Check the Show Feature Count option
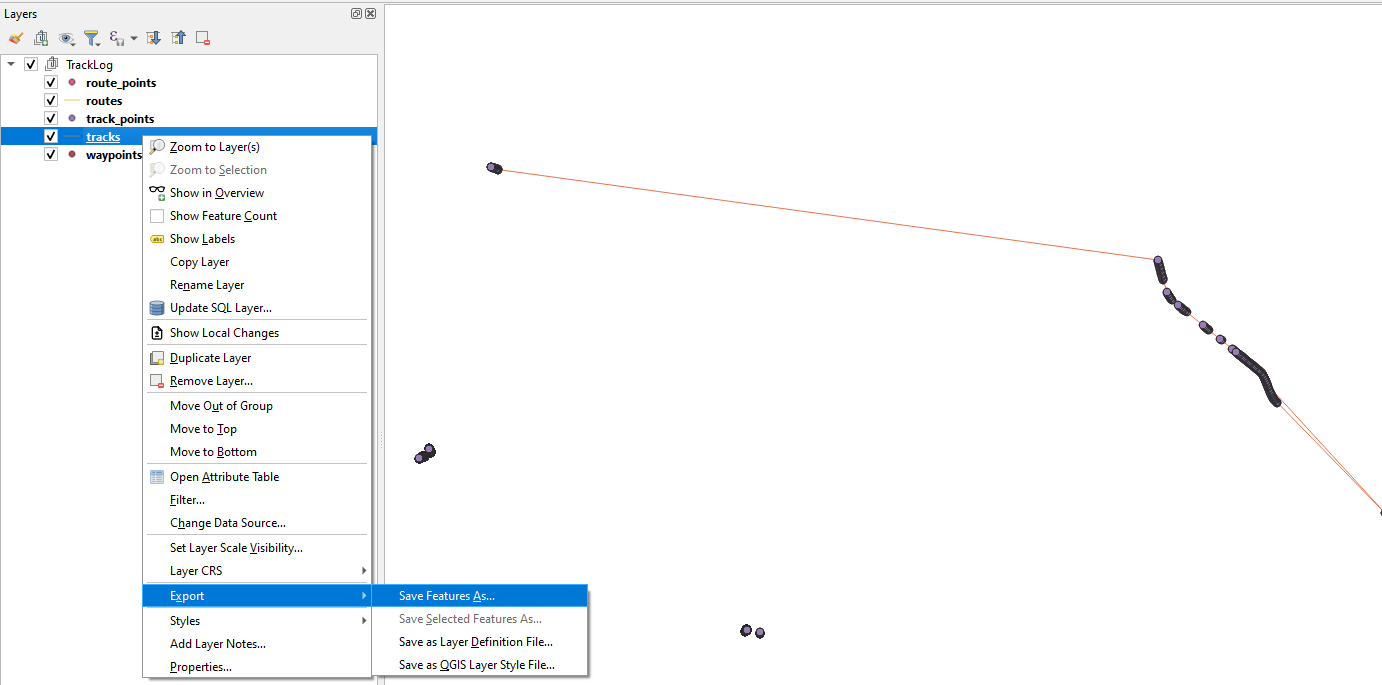Screen dimensions: 1382x685 tap(157, 216)
